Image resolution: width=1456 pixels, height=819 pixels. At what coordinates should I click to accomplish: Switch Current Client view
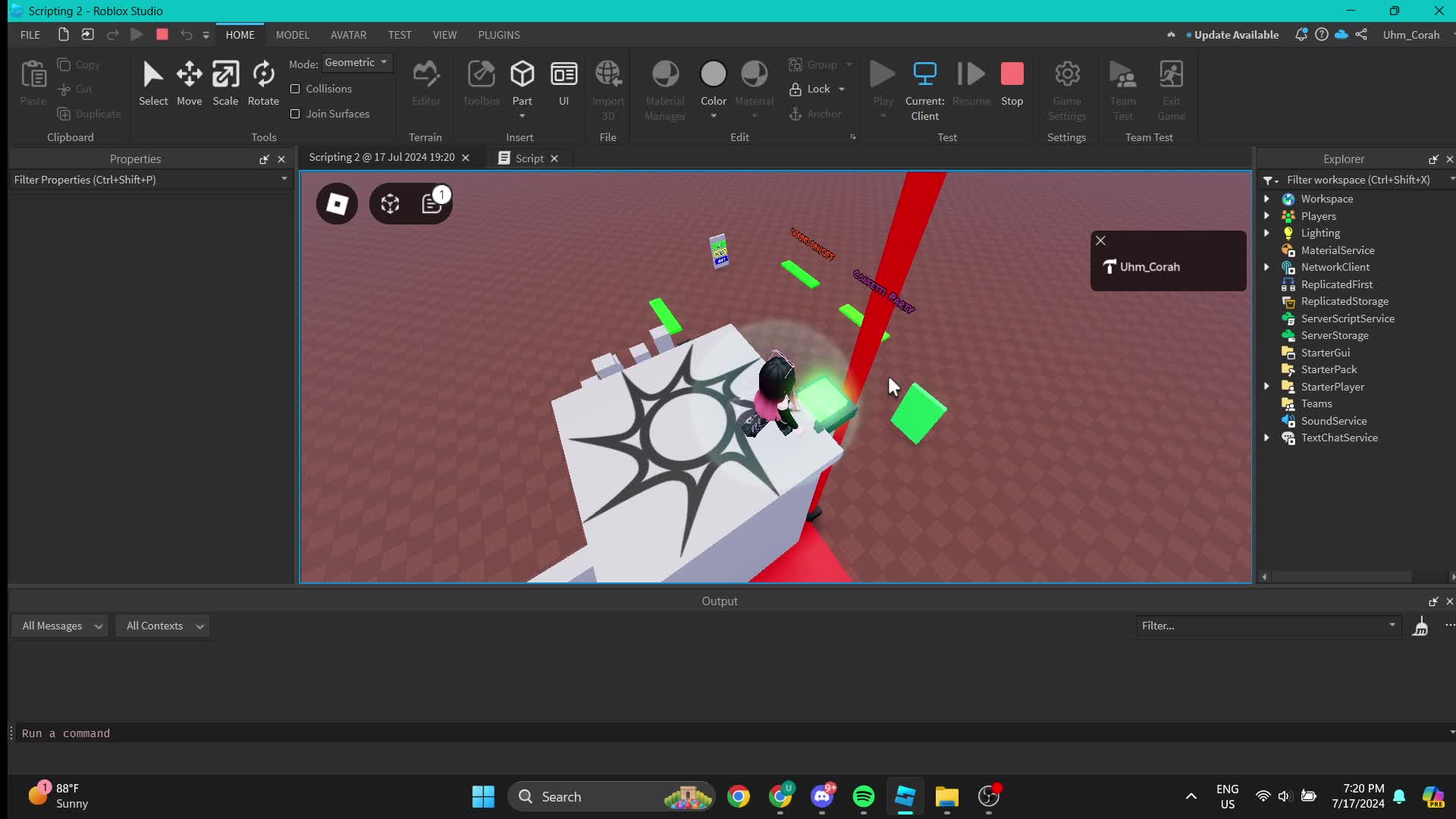pos(924,89)
